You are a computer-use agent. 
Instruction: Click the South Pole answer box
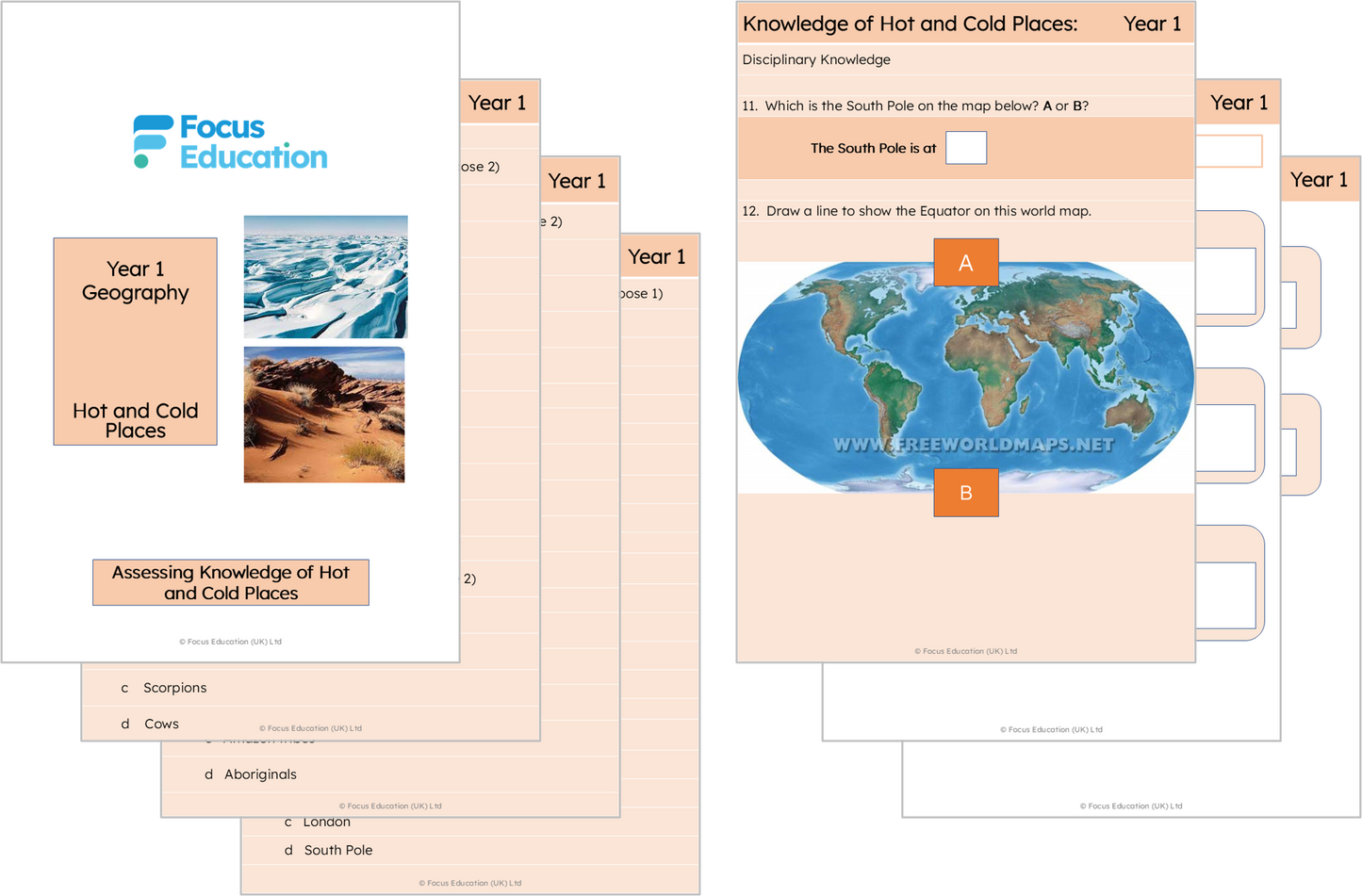click(965, 148)
